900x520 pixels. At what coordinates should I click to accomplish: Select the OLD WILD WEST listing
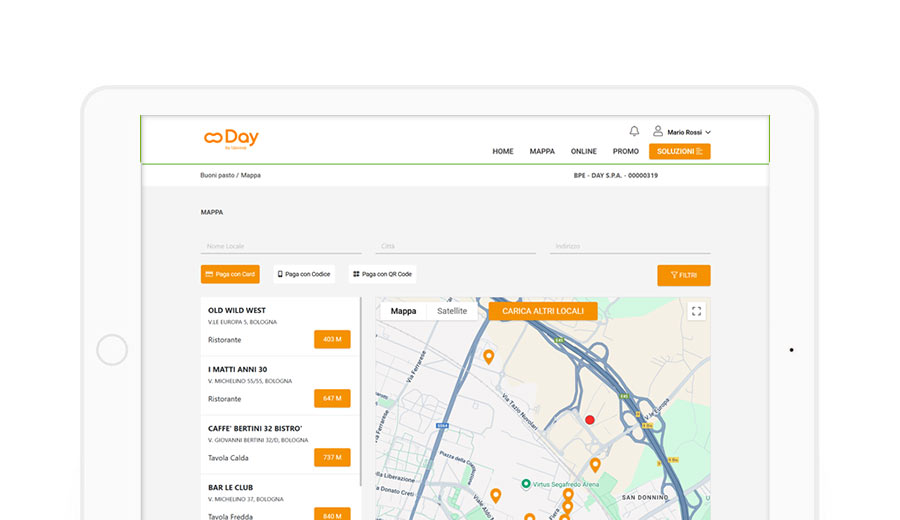click(x=280, y=327)
